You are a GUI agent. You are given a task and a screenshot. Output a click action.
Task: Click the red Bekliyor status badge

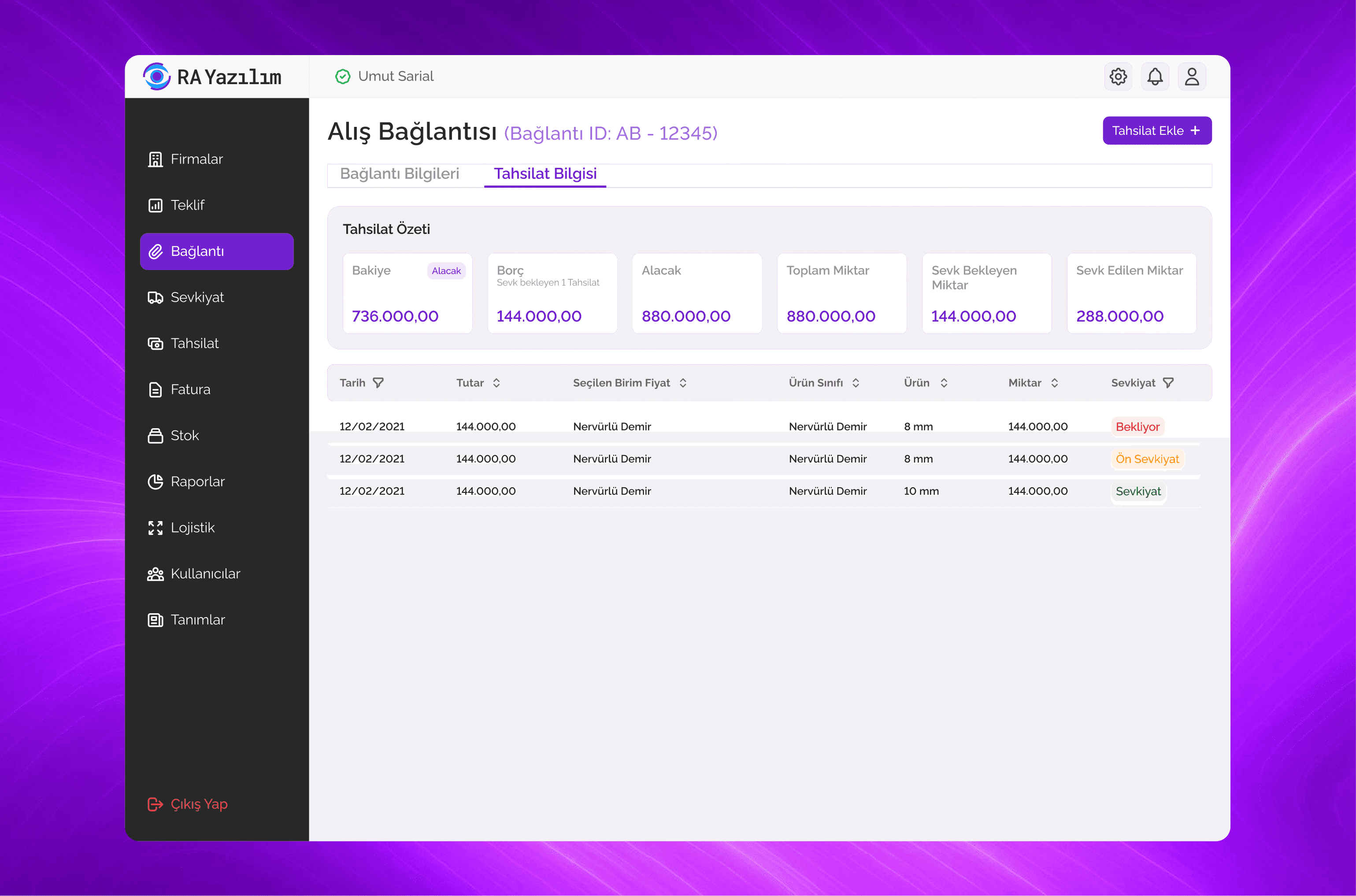coord(1137,427)
